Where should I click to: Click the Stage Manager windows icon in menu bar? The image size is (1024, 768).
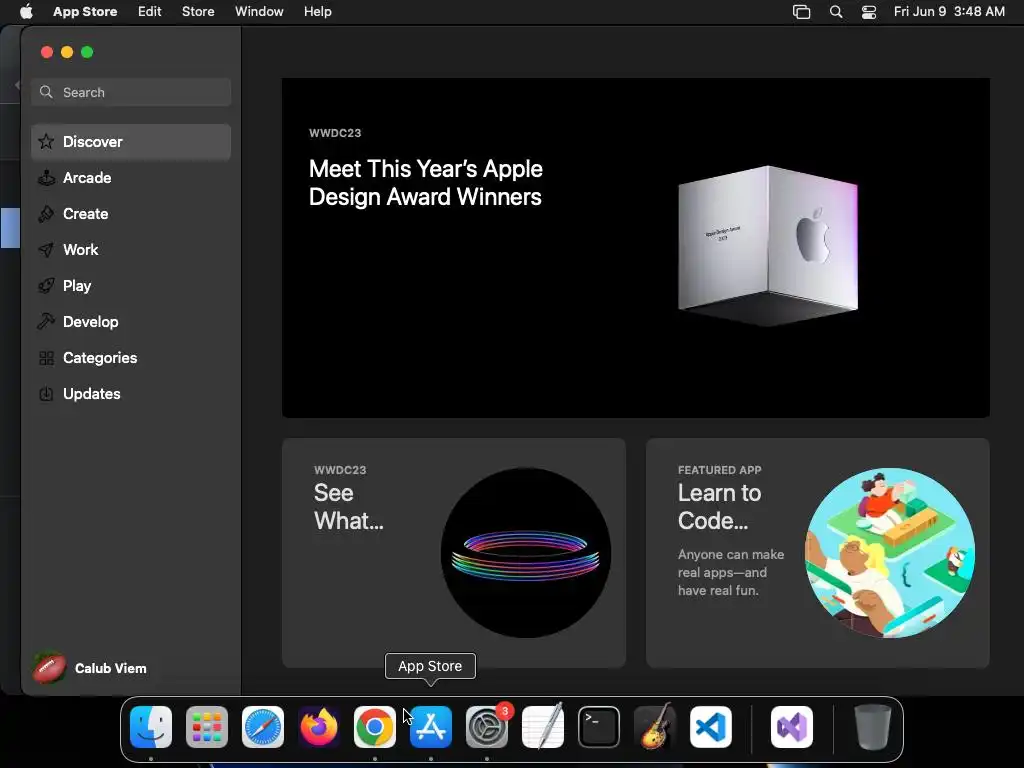point(801,12)
